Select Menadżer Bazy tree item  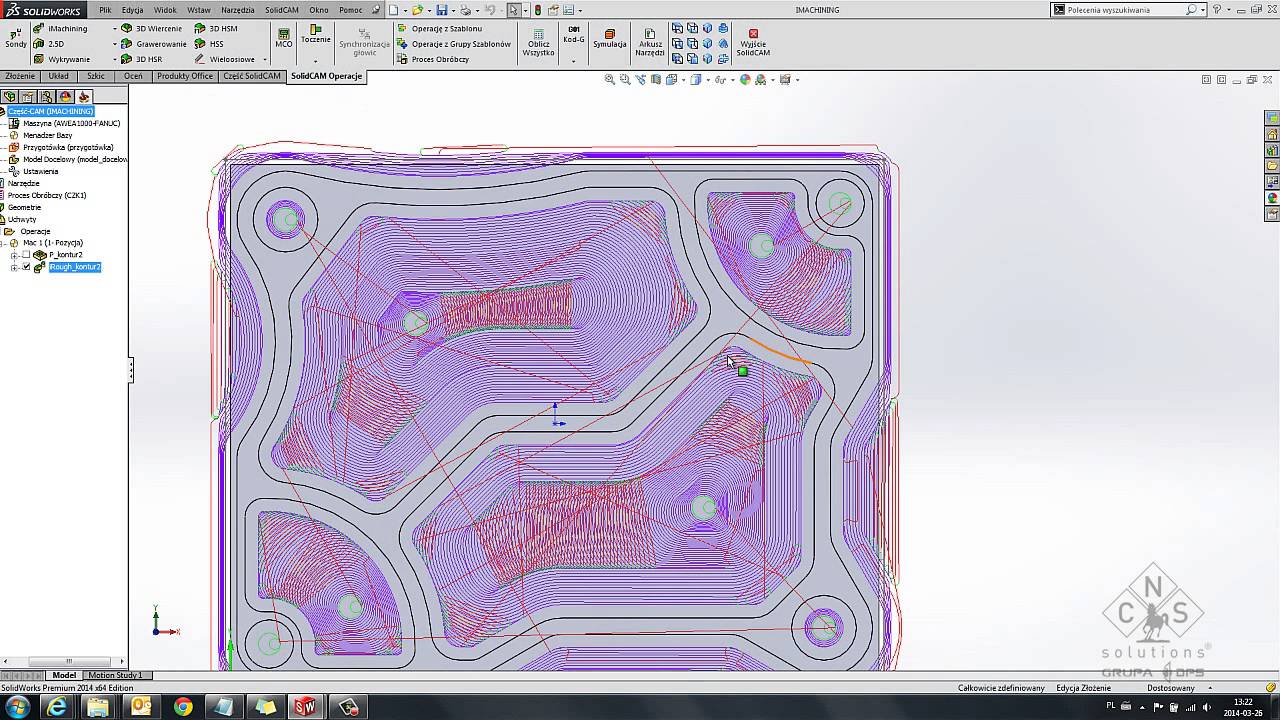[48, 135]
